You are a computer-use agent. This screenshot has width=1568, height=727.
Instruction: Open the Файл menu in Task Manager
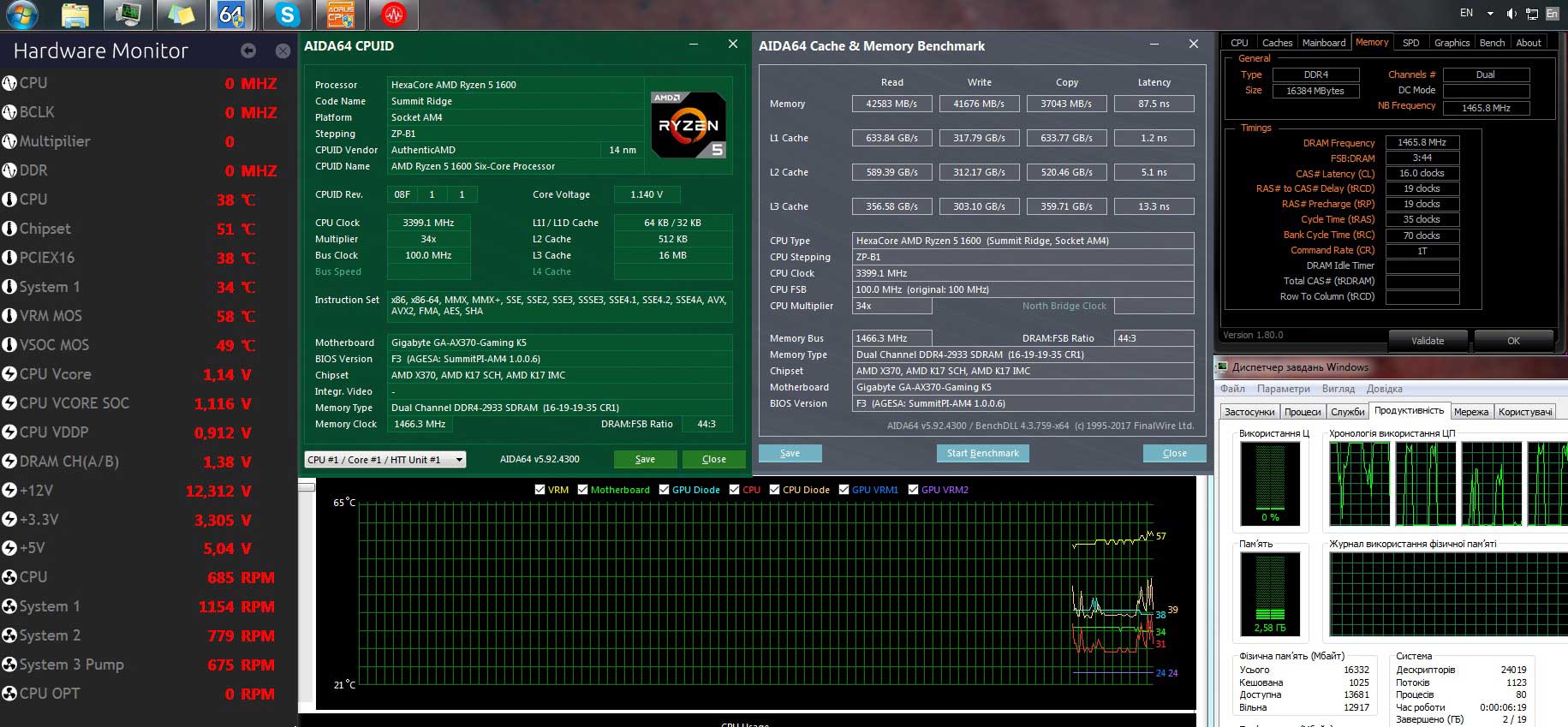coord(1233,389)
